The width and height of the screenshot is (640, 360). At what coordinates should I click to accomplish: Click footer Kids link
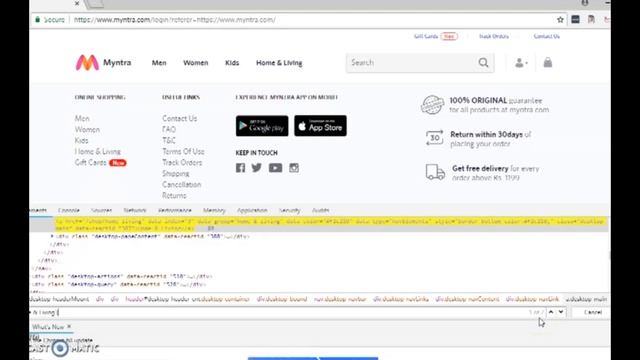[x=82, y=140]
